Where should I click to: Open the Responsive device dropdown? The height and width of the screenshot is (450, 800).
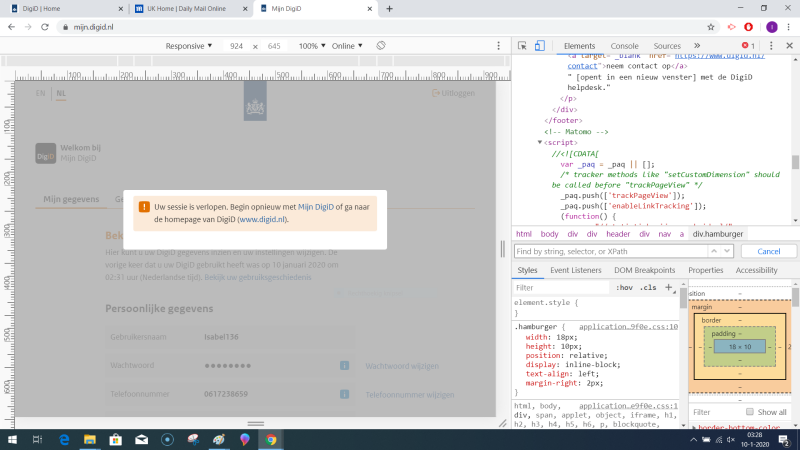coord(189,46)
